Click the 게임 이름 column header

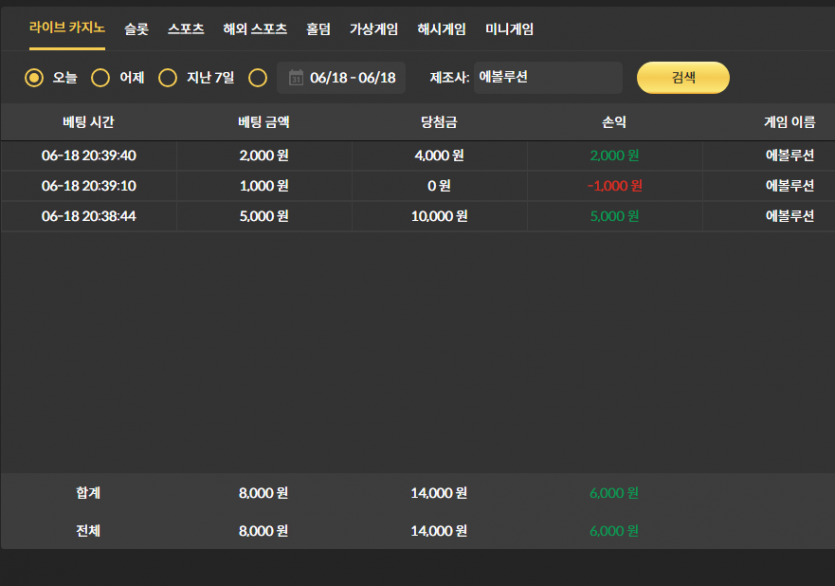point(790,122)
